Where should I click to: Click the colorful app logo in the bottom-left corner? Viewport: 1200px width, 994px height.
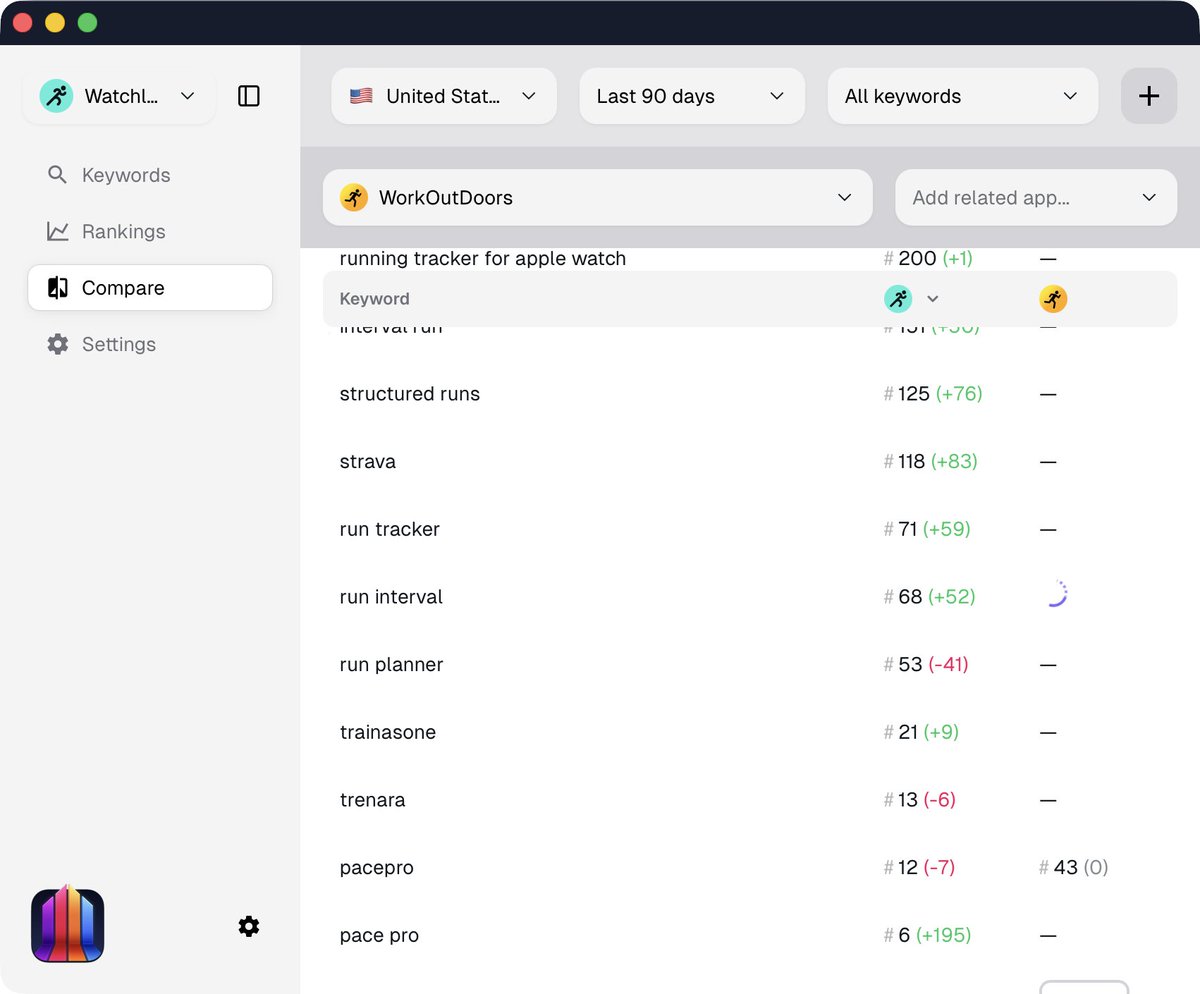66,925
